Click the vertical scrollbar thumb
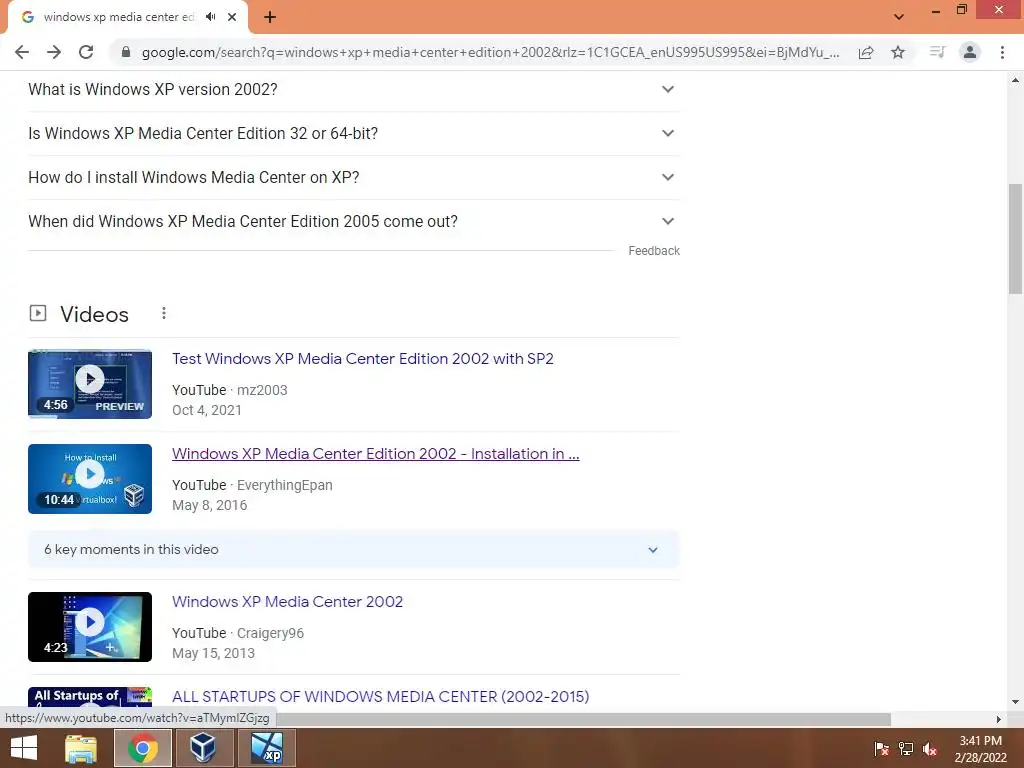The height and width of the screenshot is (768, 1024). (1015, 238)
